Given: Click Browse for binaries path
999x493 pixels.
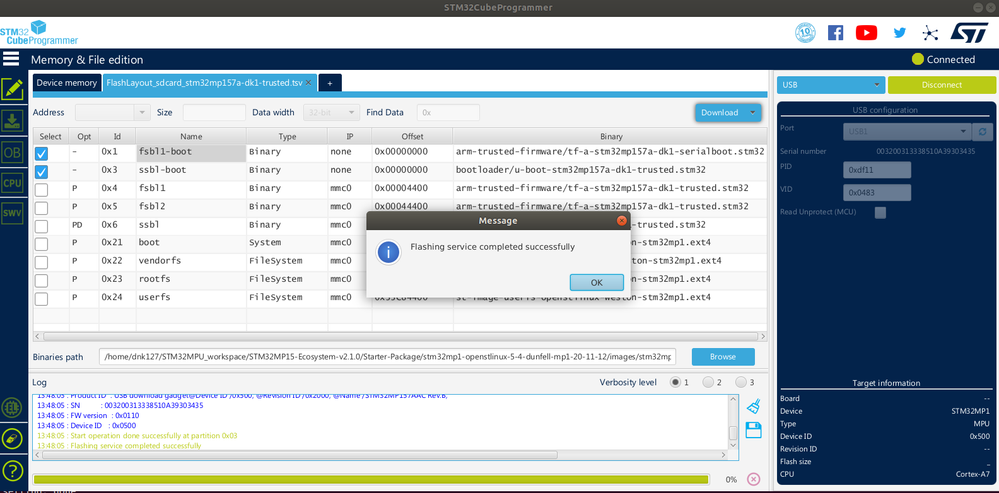Looking at the screenshot, I should (x=722, y=357).
